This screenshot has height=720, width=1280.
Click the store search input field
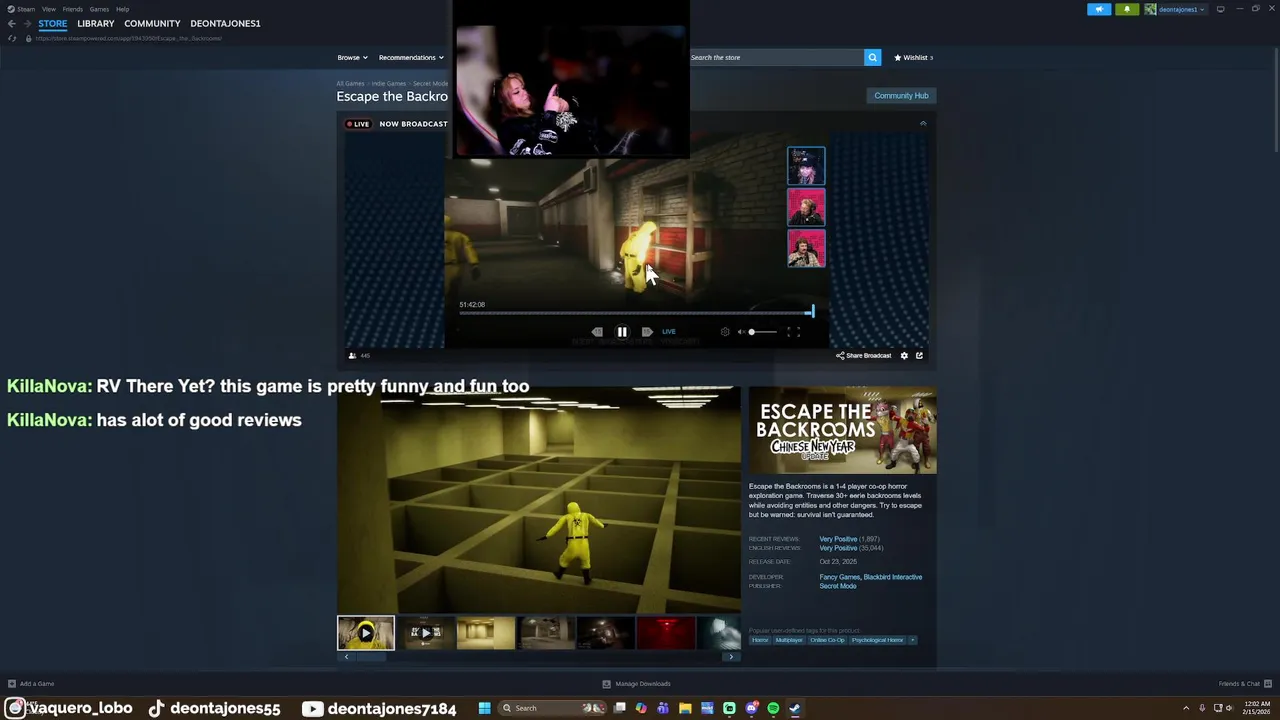pyautogui.click(x=775, y=57)
